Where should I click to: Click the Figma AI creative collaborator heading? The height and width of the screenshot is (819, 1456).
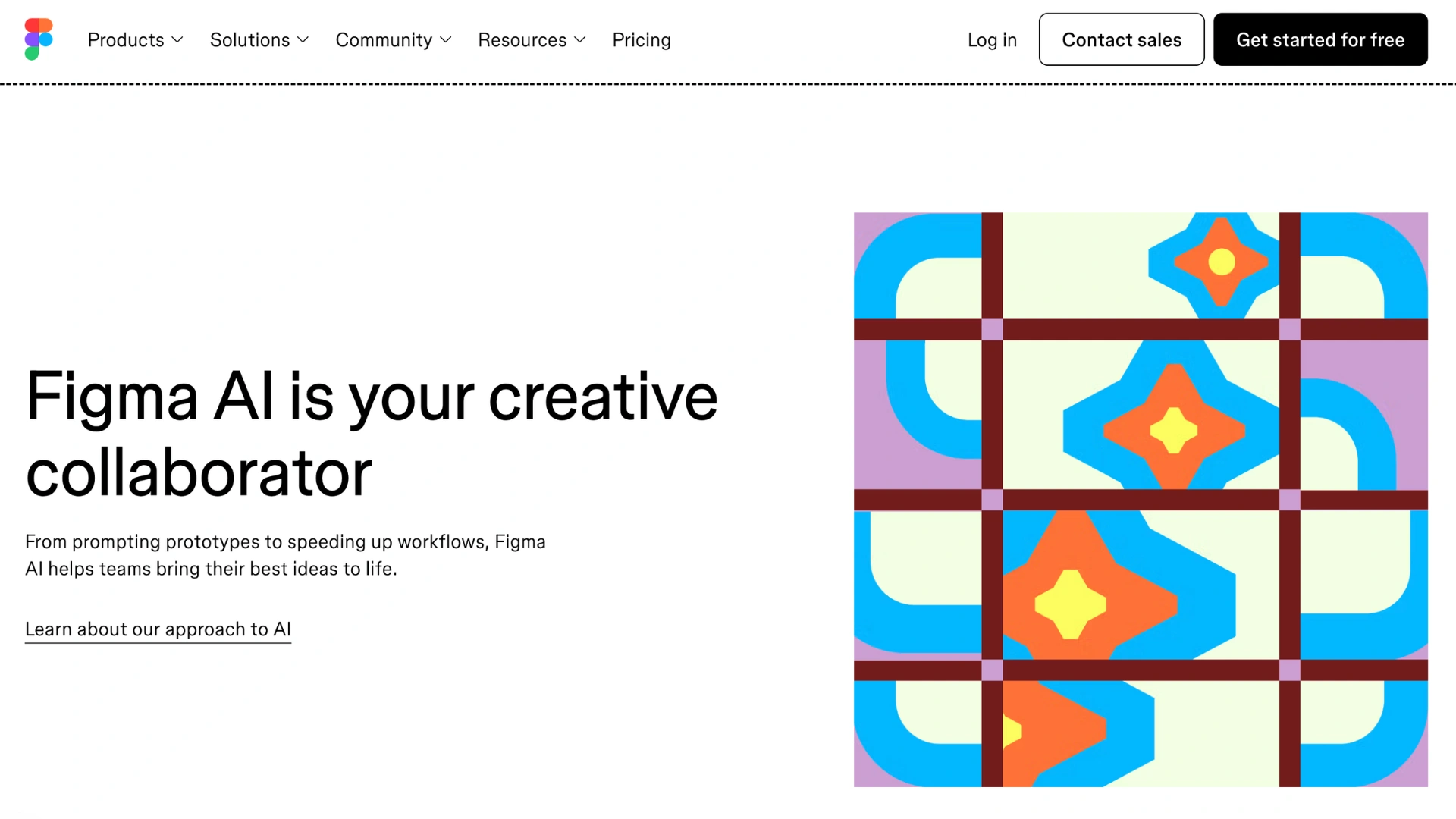click(x=372, y=434)
